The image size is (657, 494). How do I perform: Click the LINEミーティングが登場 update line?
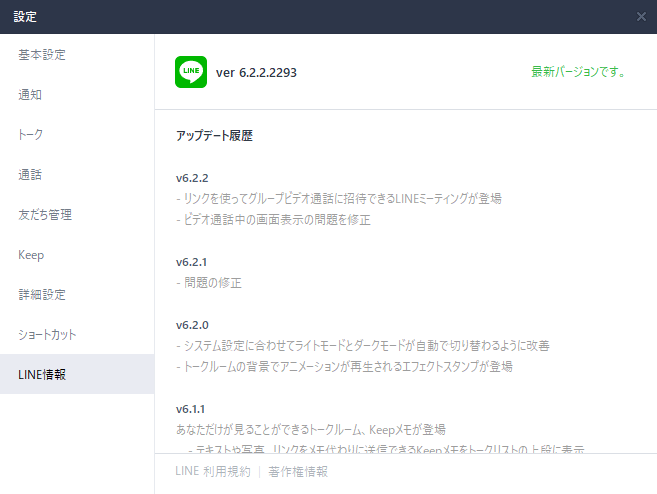(x=339, y=199)
